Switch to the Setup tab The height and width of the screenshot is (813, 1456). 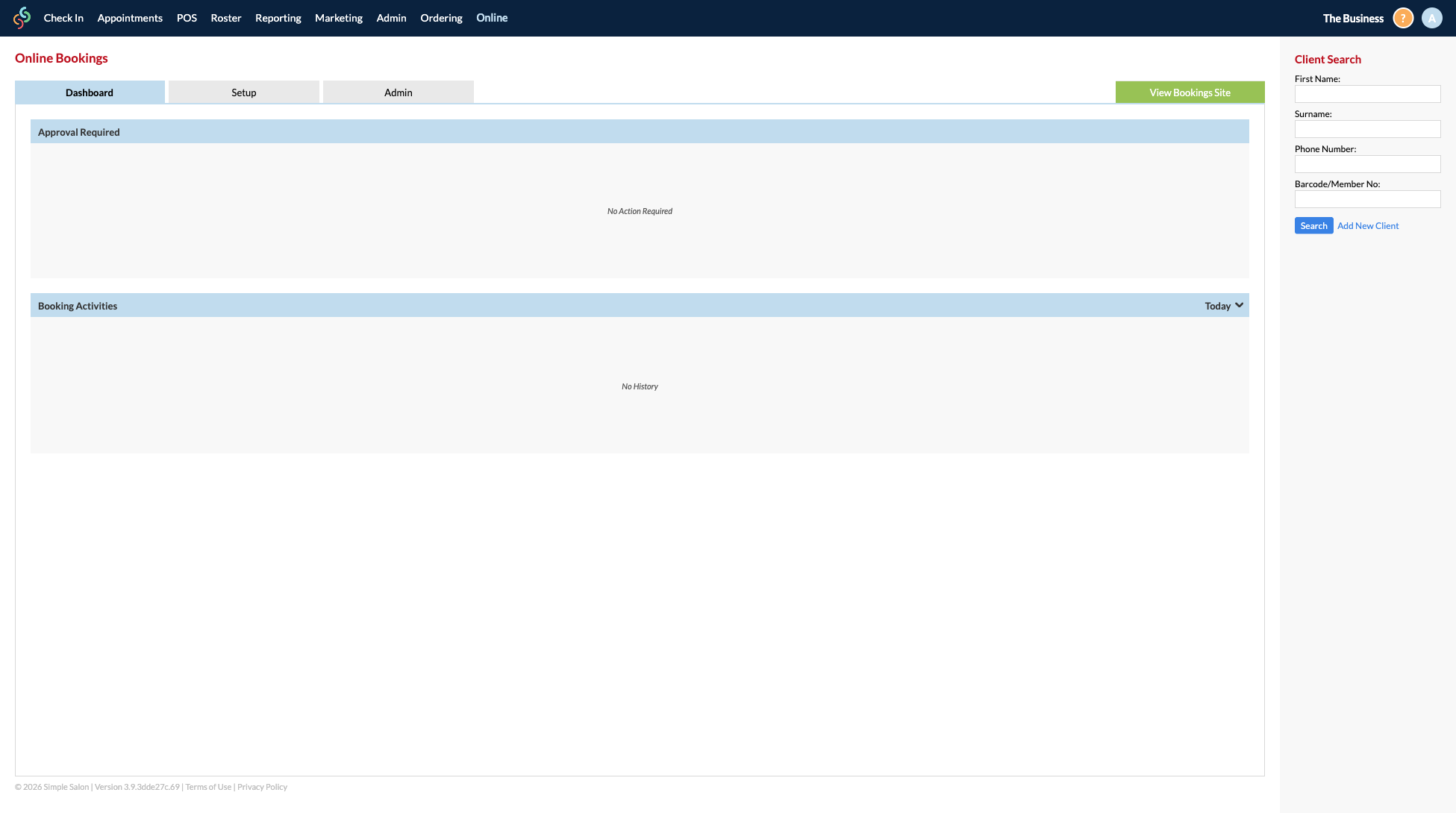click(243, 92)
